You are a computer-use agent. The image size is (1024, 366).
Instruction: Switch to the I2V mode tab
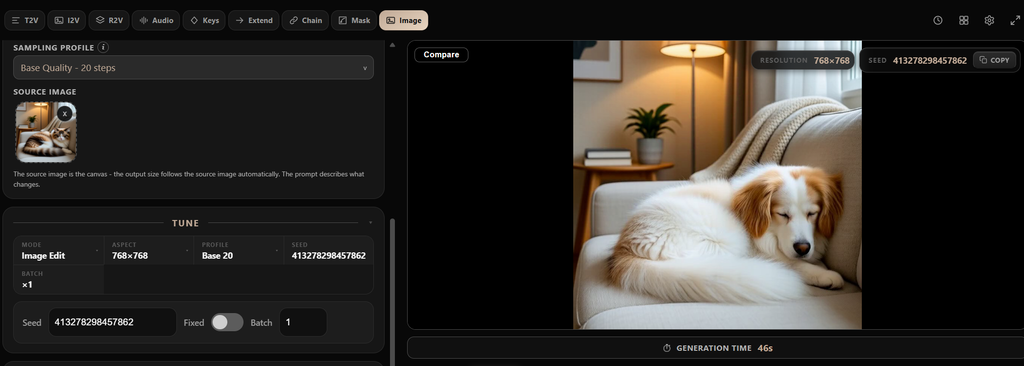tap(67, 20)
